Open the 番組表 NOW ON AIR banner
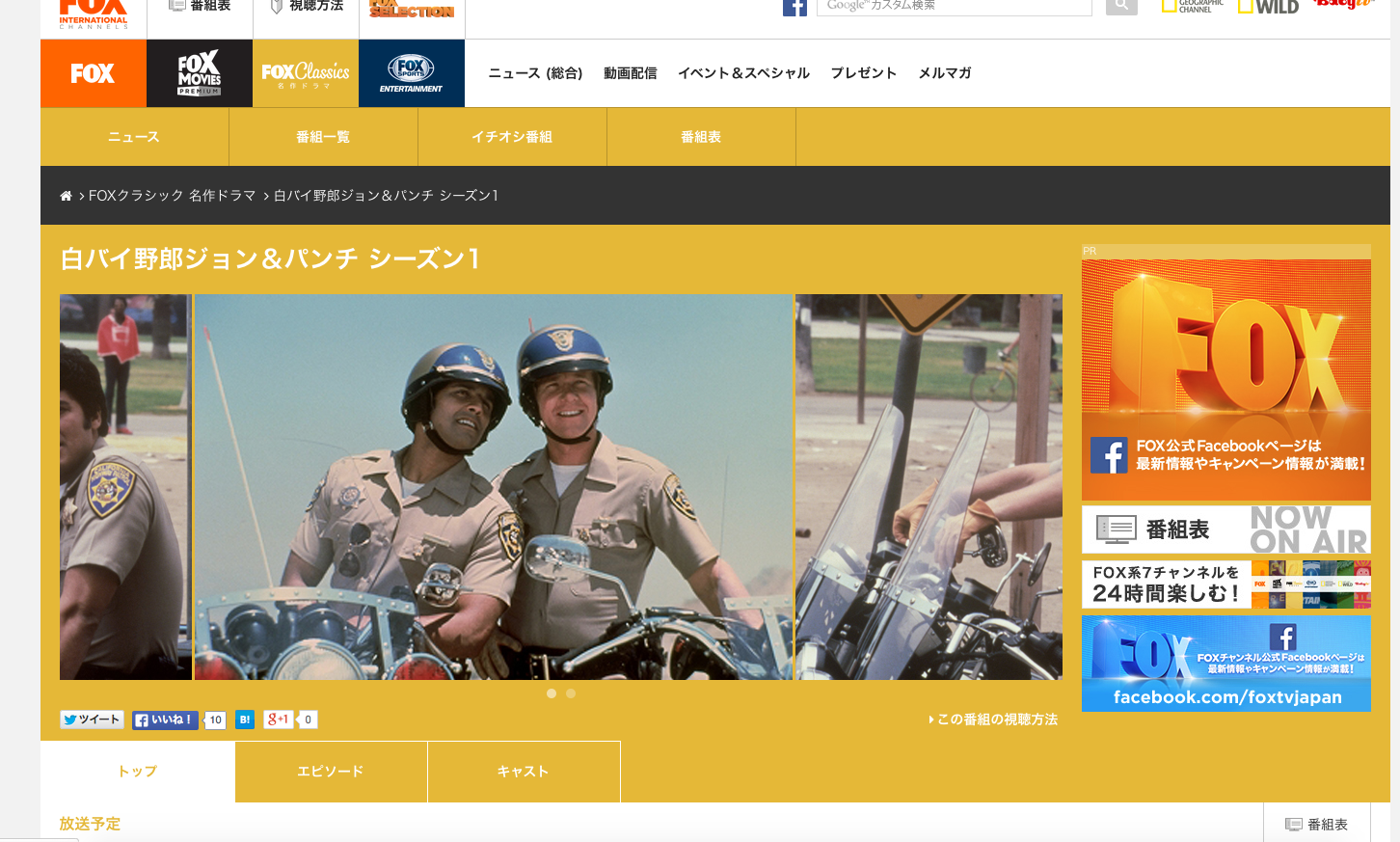This screenshot has width=1400, height=842. point(1226,530)
